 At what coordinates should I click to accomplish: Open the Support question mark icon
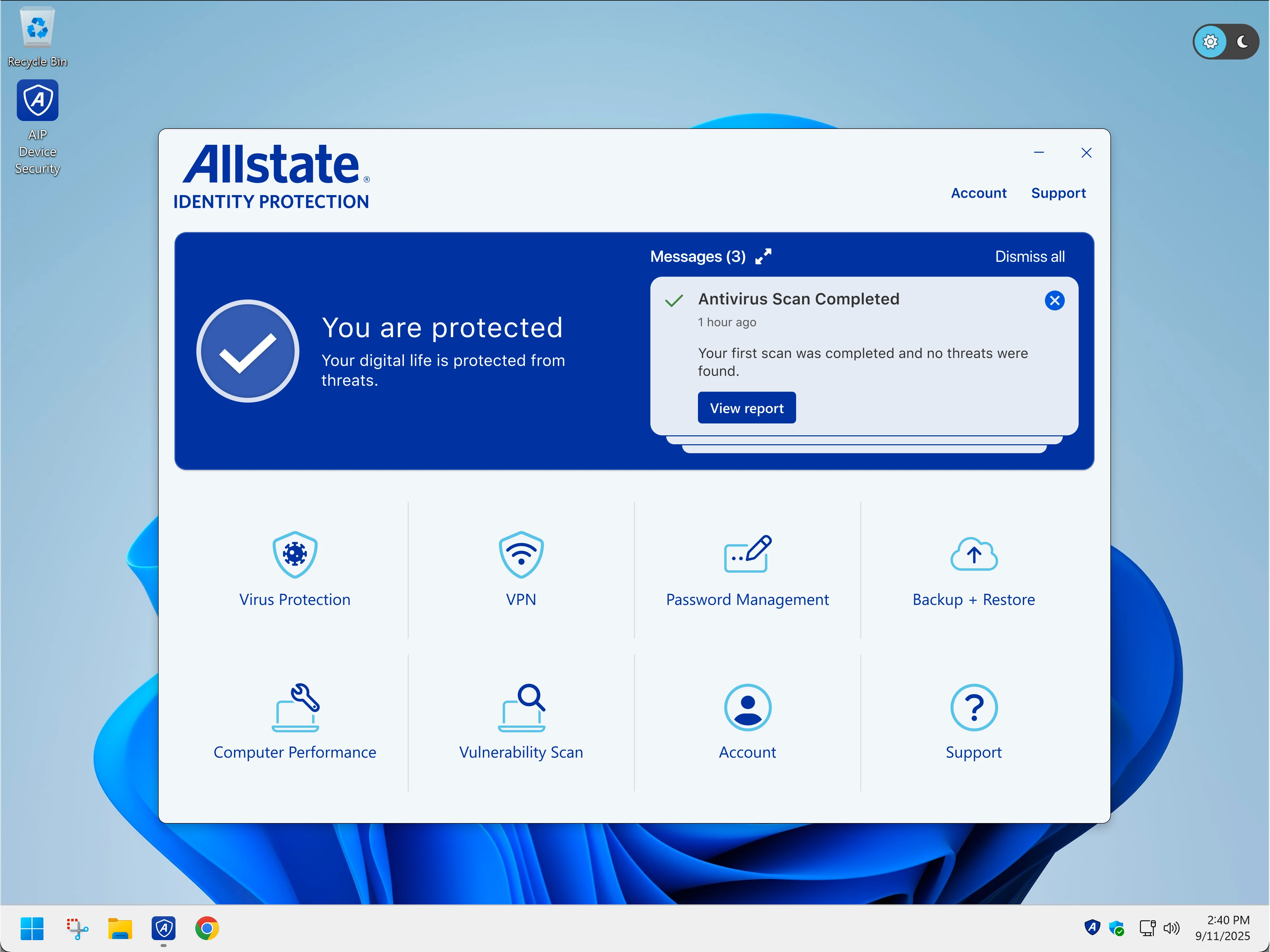[974, 707]
